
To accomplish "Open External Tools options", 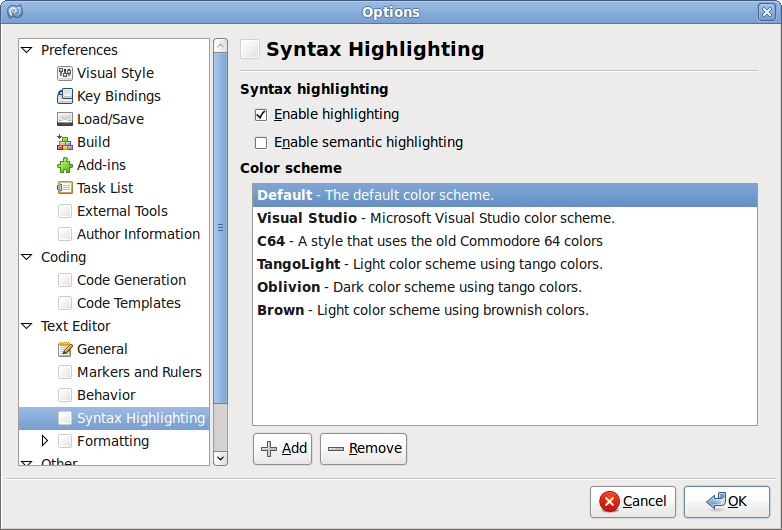I will [122, 211].
